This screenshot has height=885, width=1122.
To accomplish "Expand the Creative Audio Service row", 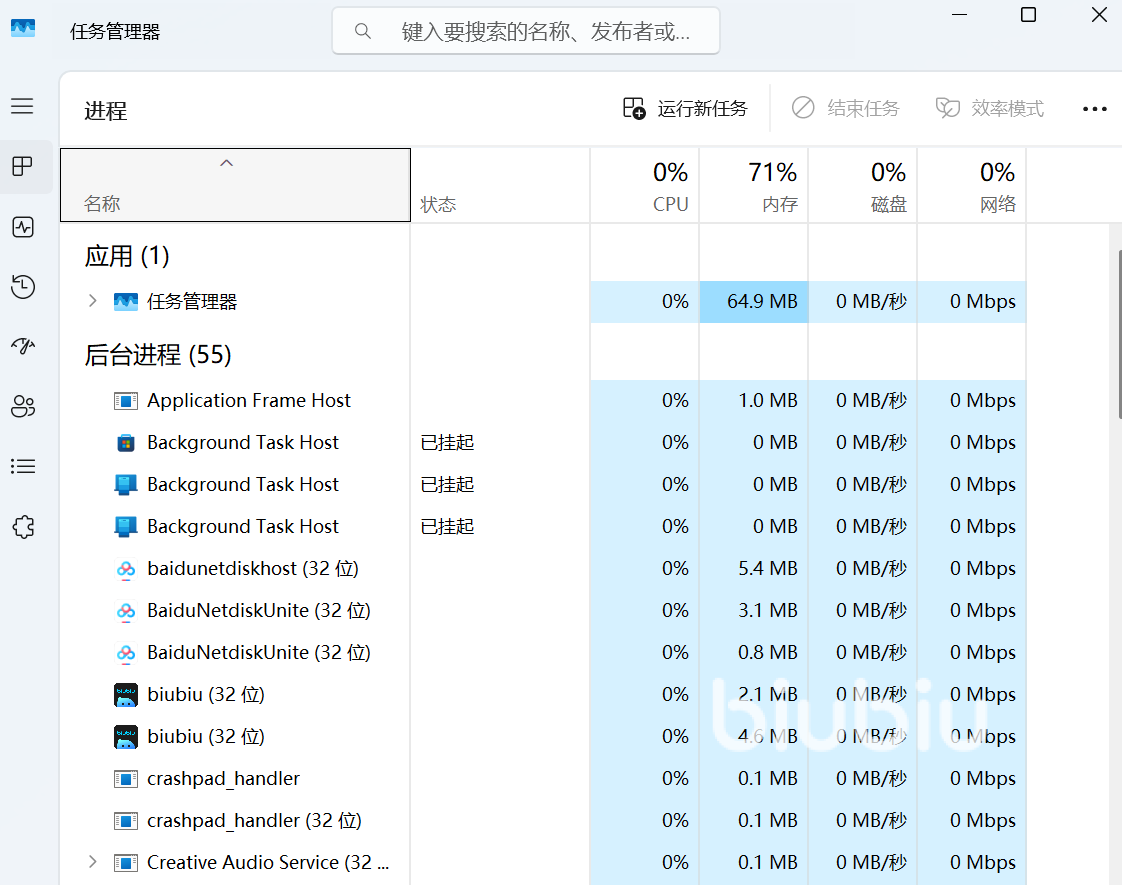I will (92, 862).
